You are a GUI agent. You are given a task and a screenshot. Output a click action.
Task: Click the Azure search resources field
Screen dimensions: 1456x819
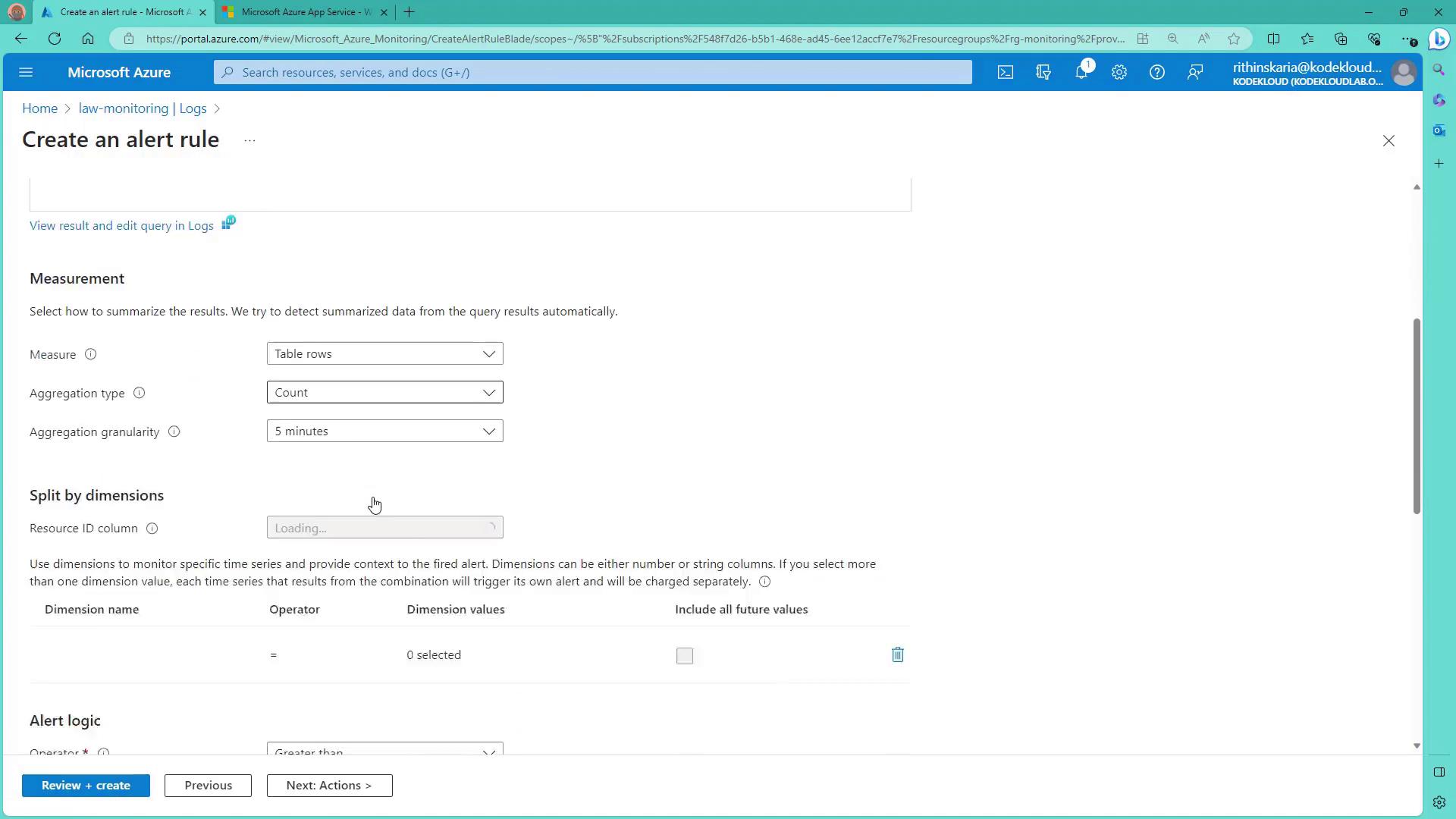(591, 73)
